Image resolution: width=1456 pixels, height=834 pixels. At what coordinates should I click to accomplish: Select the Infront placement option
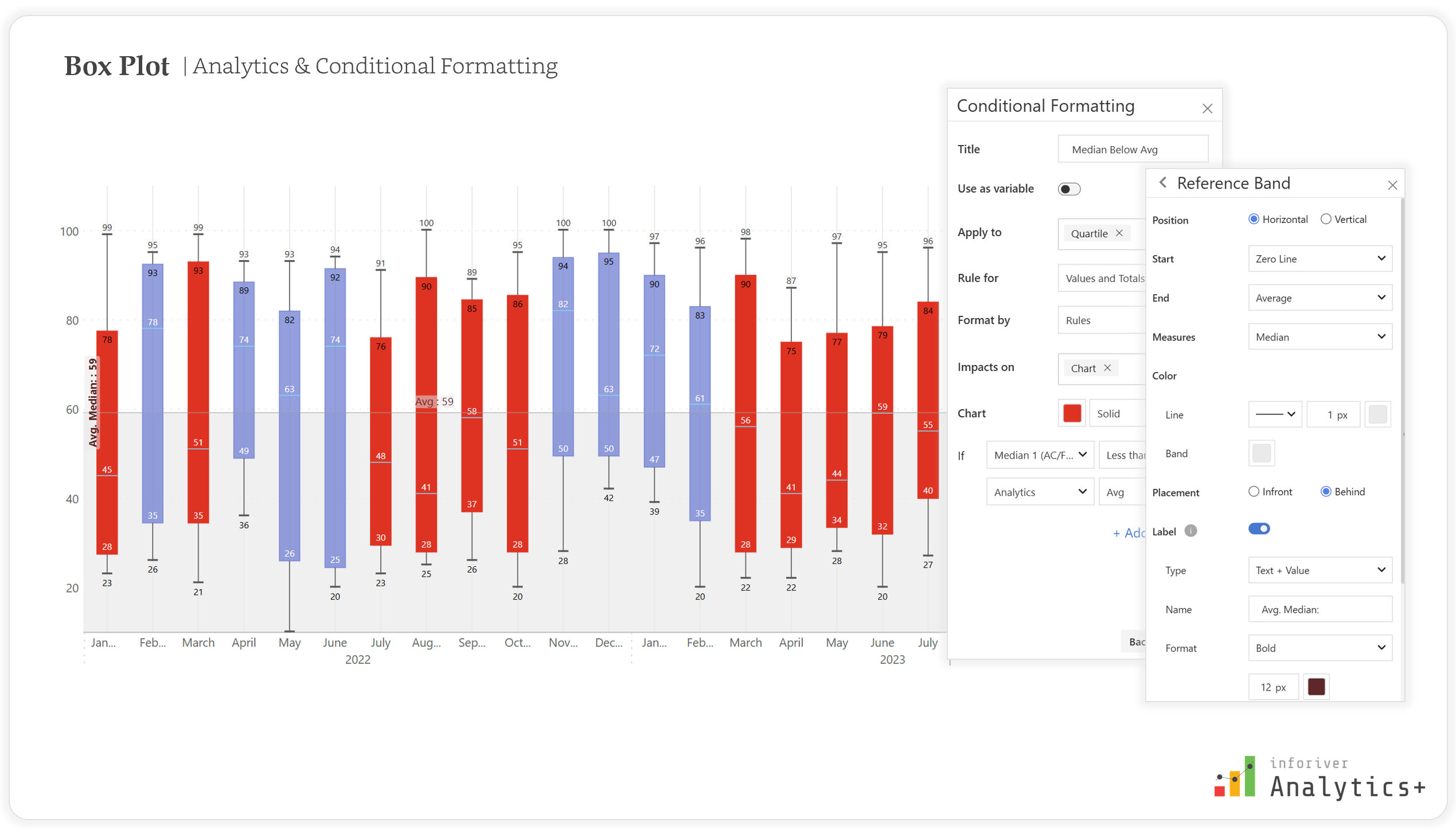click(1254, 492)
